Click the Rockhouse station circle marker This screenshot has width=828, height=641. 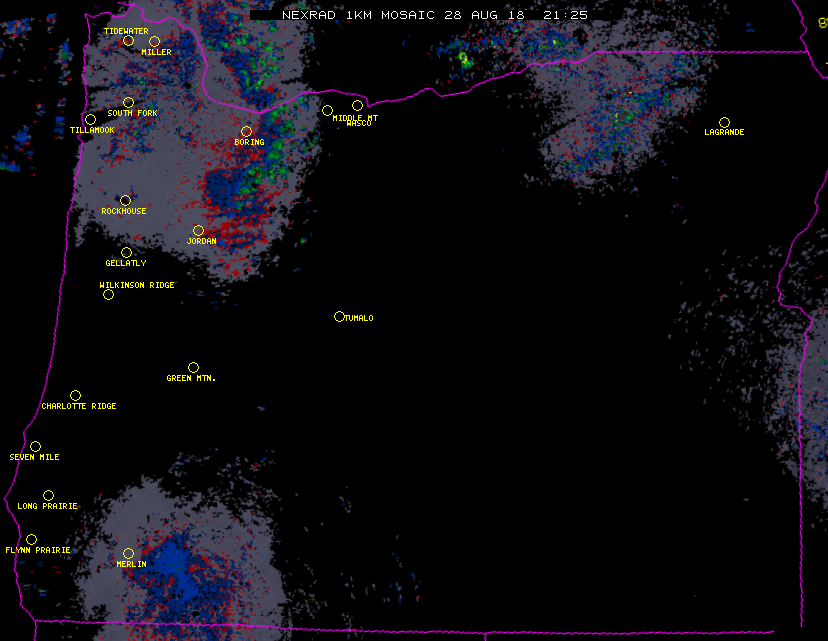125,200
